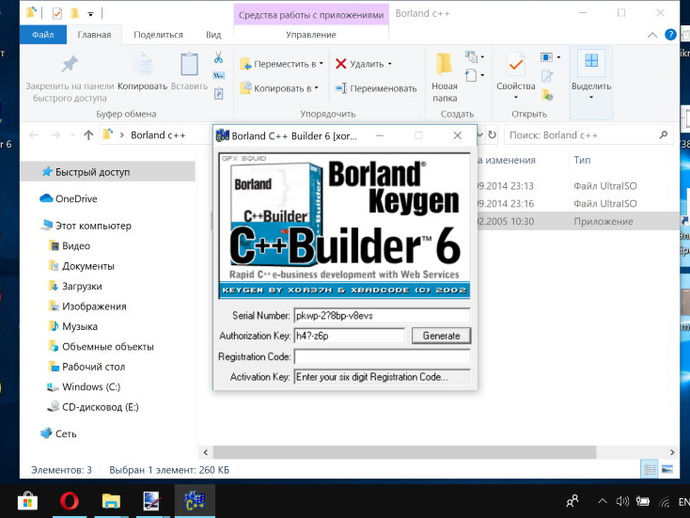Open Opera browser from taskbar

click(x=69, y=501)
